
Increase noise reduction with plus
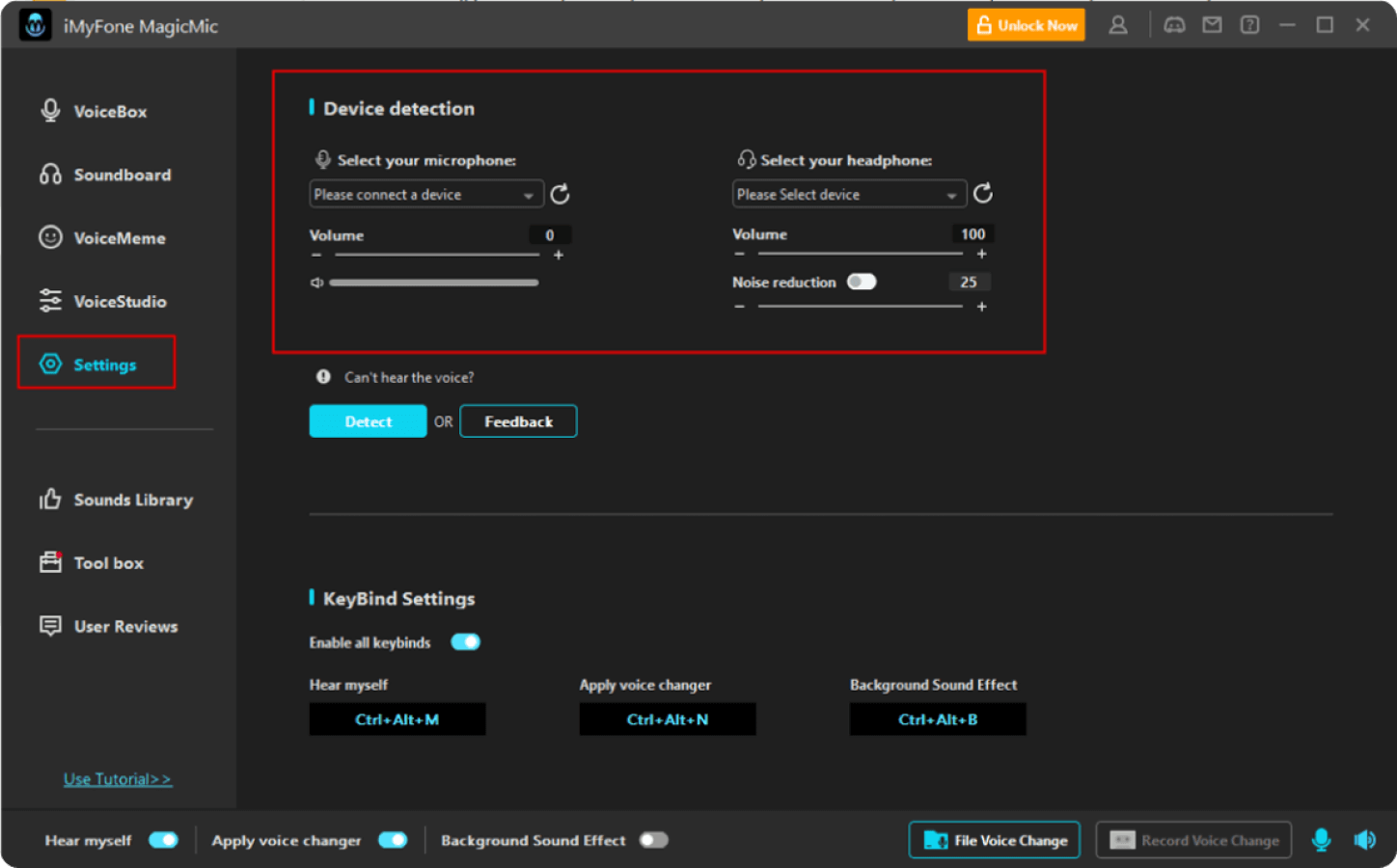pyautogui.click(x=981, y=306)
